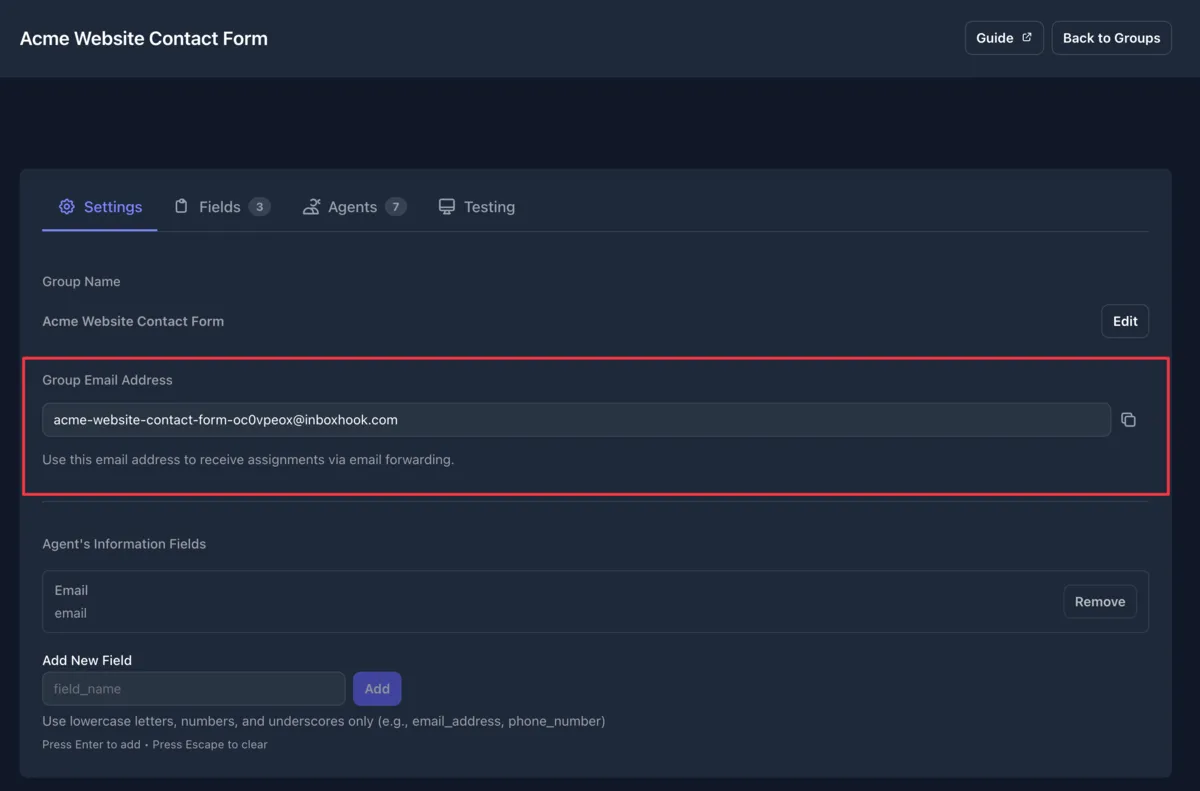Click the clipboard icon on the Fields tab
This screenshot has width=1200, height=791.
(182, 206)
